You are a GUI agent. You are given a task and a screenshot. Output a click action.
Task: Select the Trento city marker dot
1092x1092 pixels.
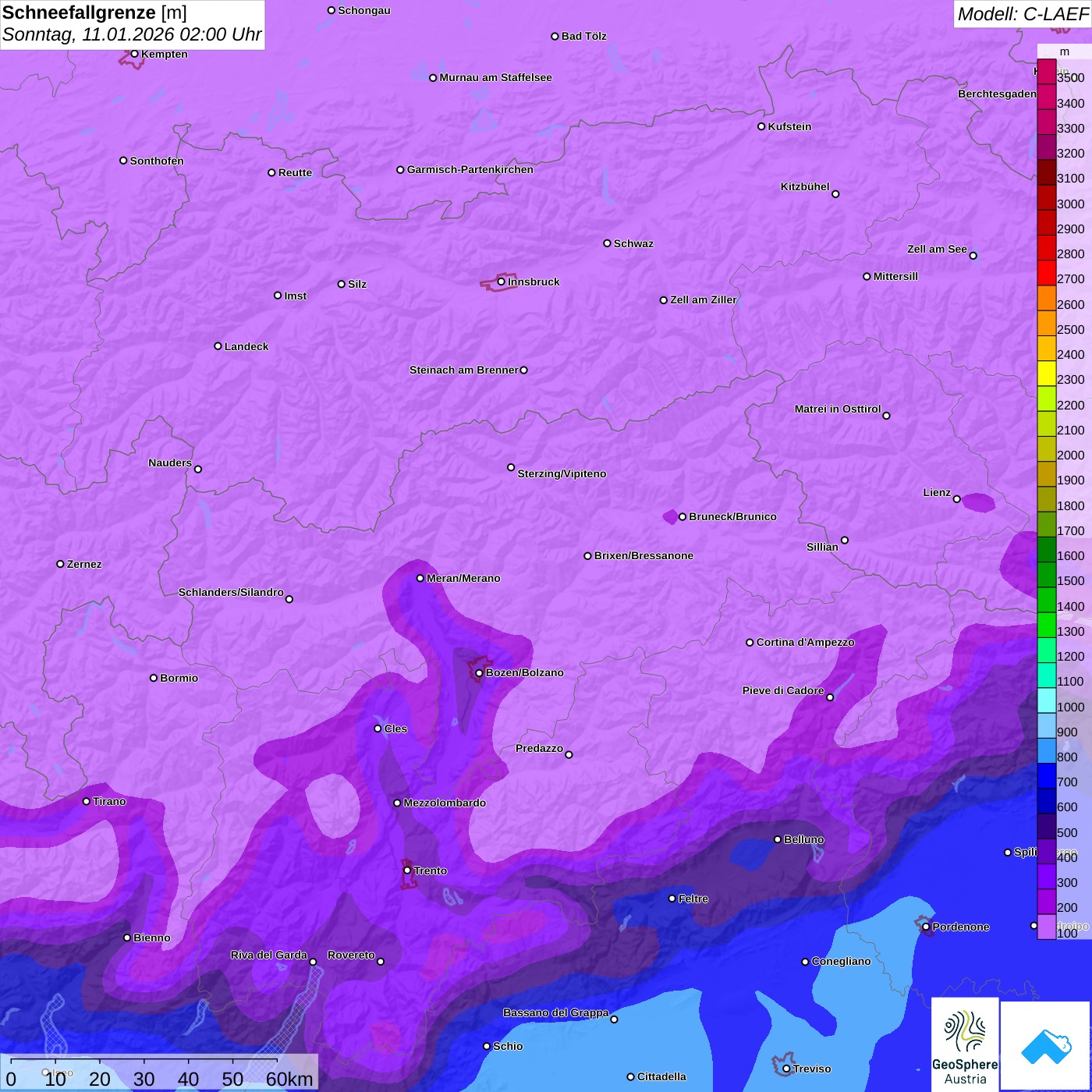(x=407, y=870)
